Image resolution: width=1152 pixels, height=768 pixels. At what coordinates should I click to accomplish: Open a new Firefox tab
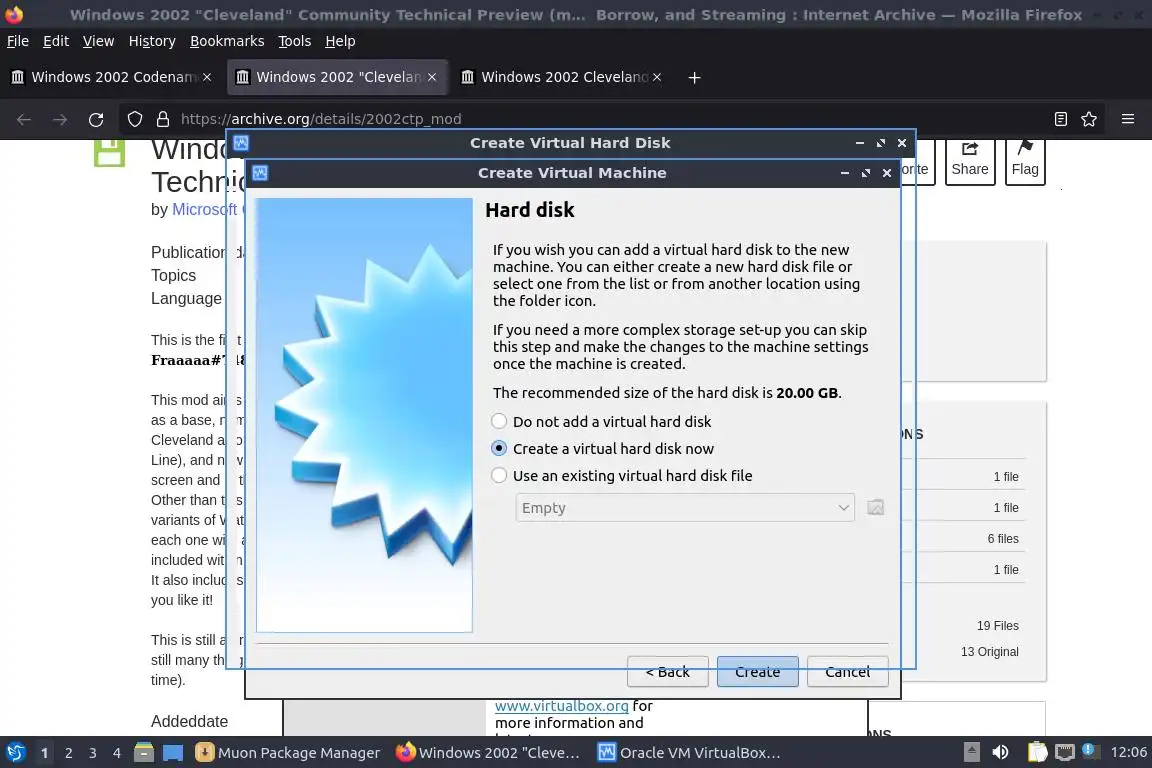click(694, 77)
